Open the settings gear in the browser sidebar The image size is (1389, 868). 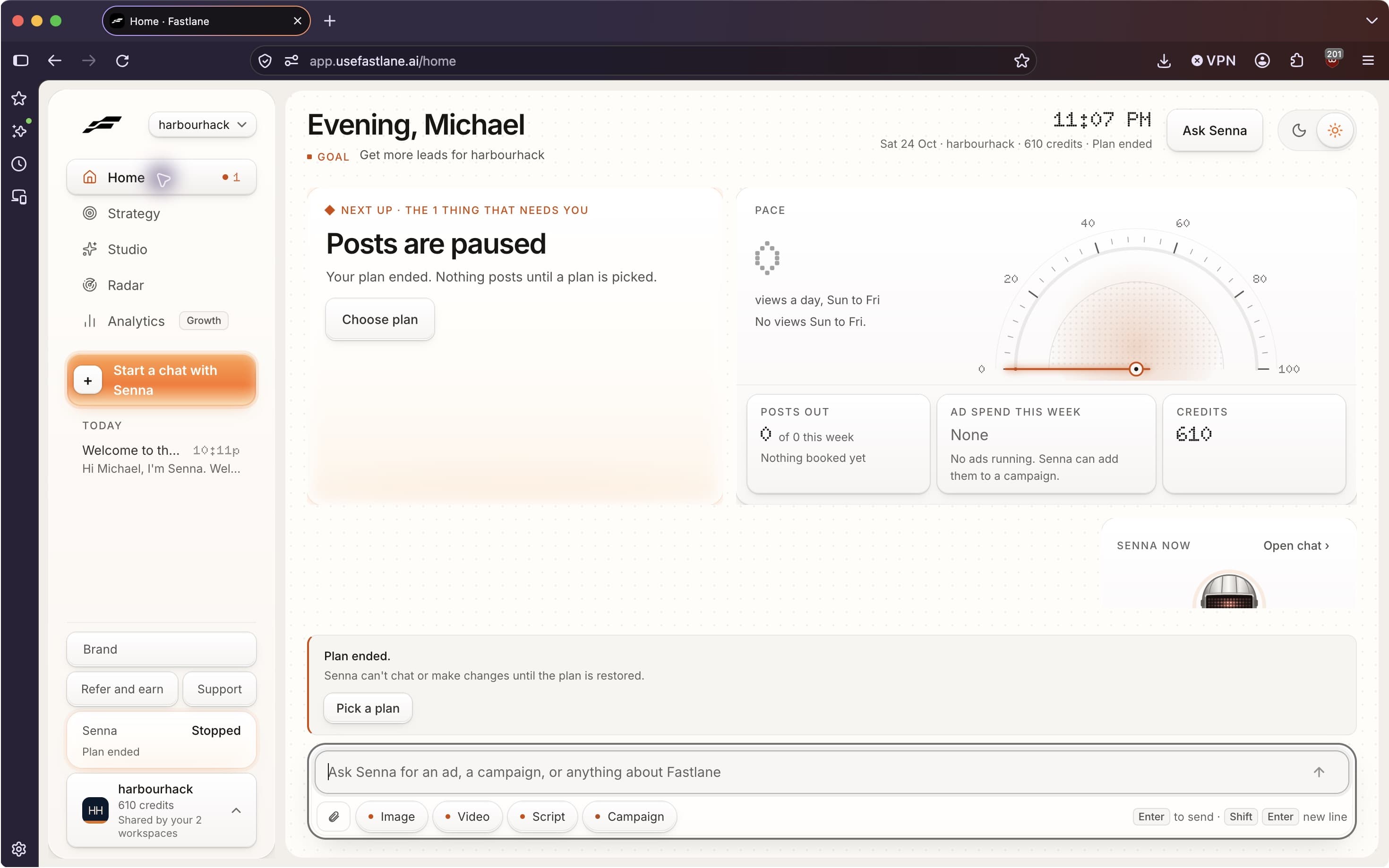[19, 849]
